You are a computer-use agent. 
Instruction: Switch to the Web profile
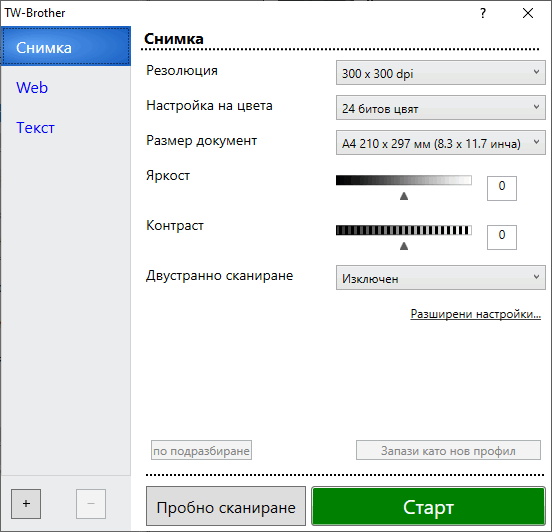coord(32,87)
